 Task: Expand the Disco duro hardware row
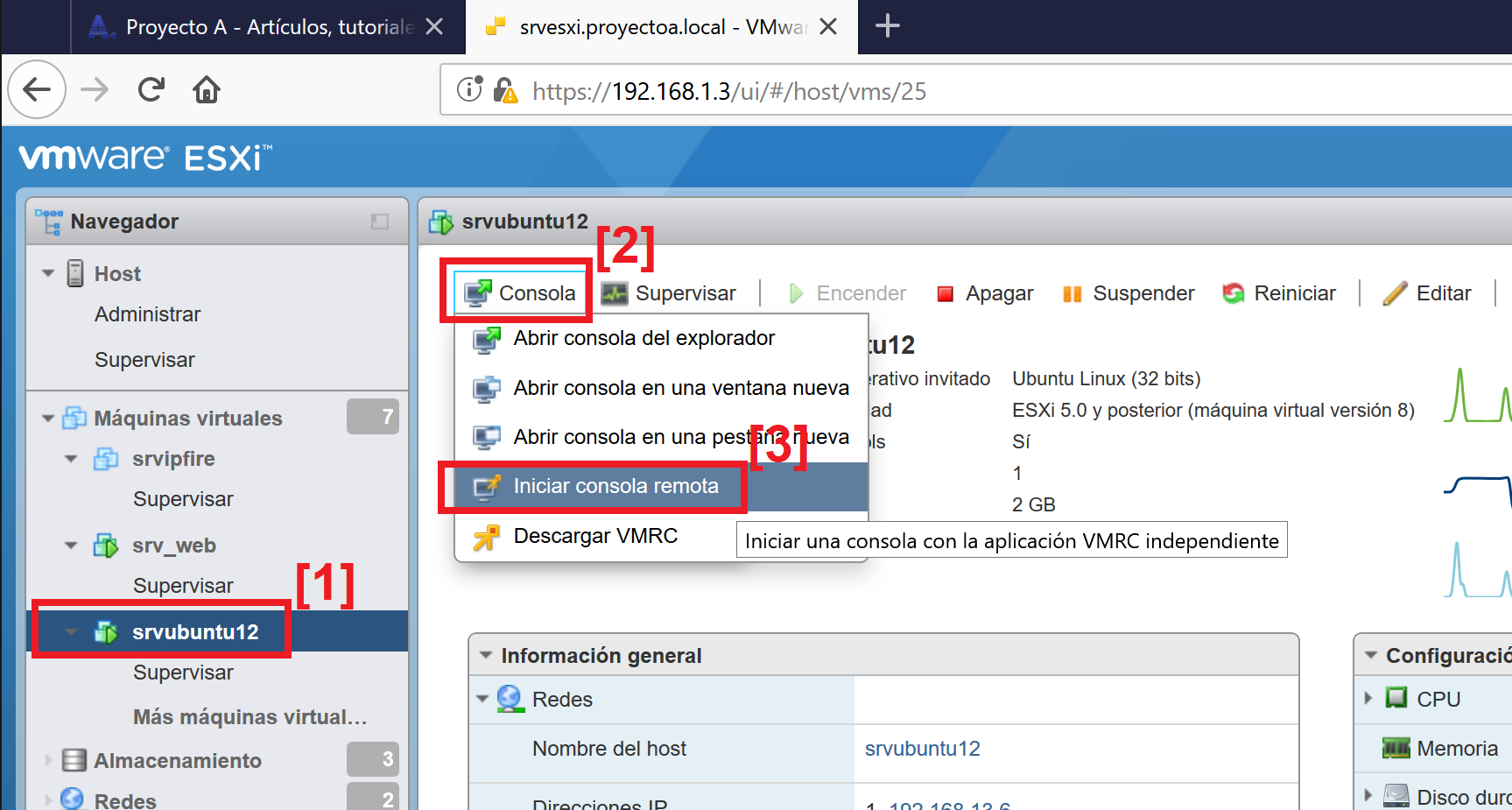1368,796
